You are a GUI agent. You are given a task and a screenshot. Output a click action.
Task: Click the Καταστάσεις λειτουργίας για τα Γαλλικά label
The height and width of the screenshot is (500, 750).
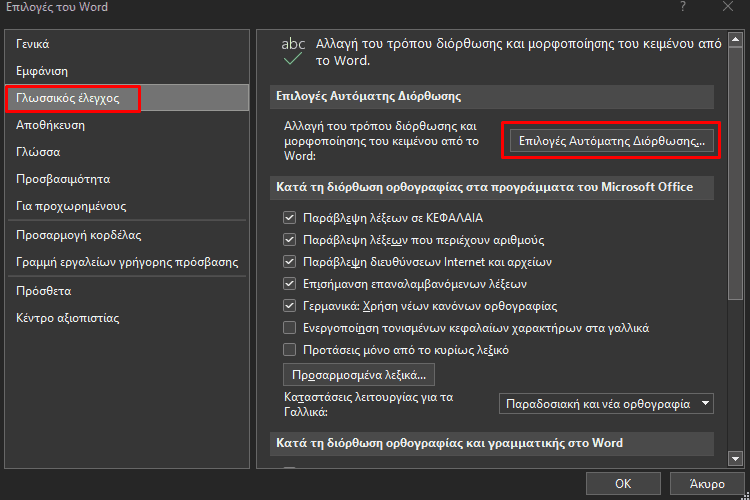(368, 404)
